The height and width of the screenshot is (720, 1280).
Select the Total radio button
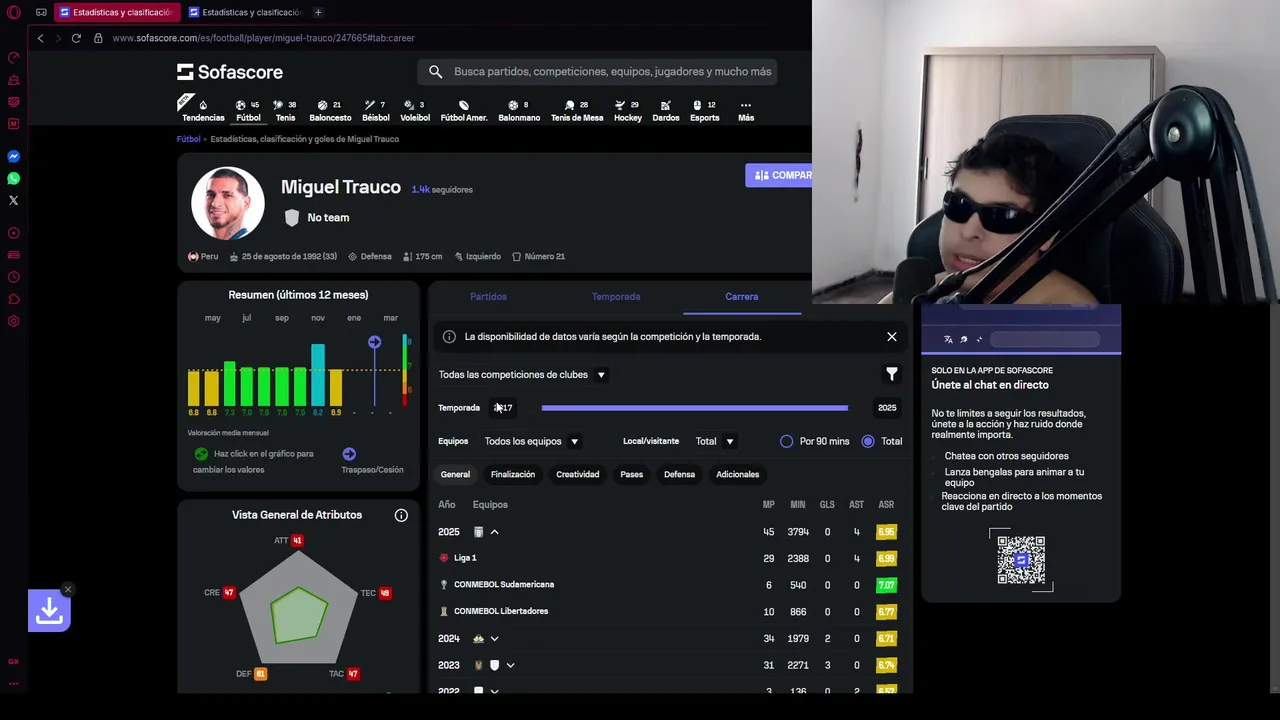[x=868, y=441]
